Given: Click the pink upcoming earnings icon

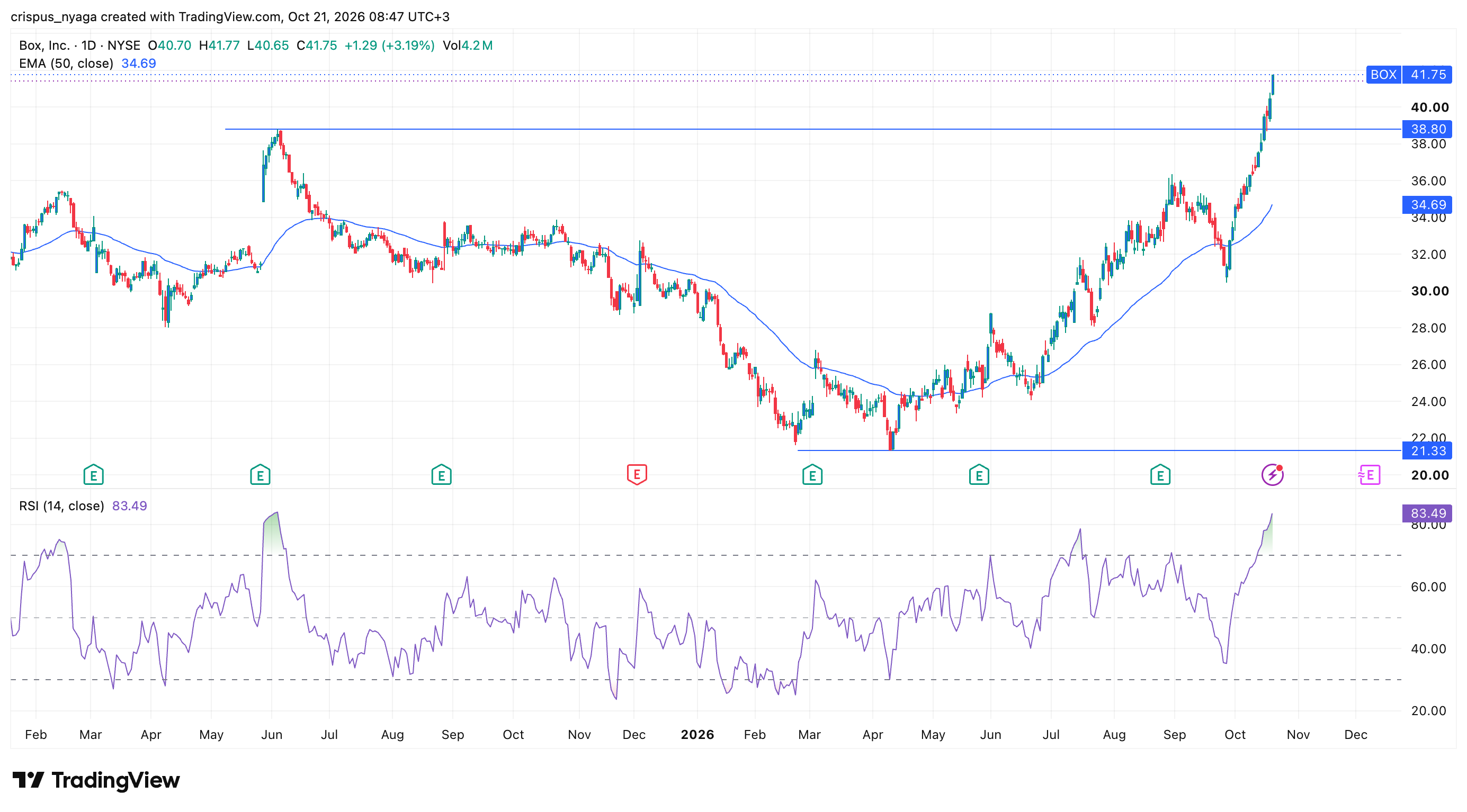Looking at the screenshot, I should (1369, 475).
